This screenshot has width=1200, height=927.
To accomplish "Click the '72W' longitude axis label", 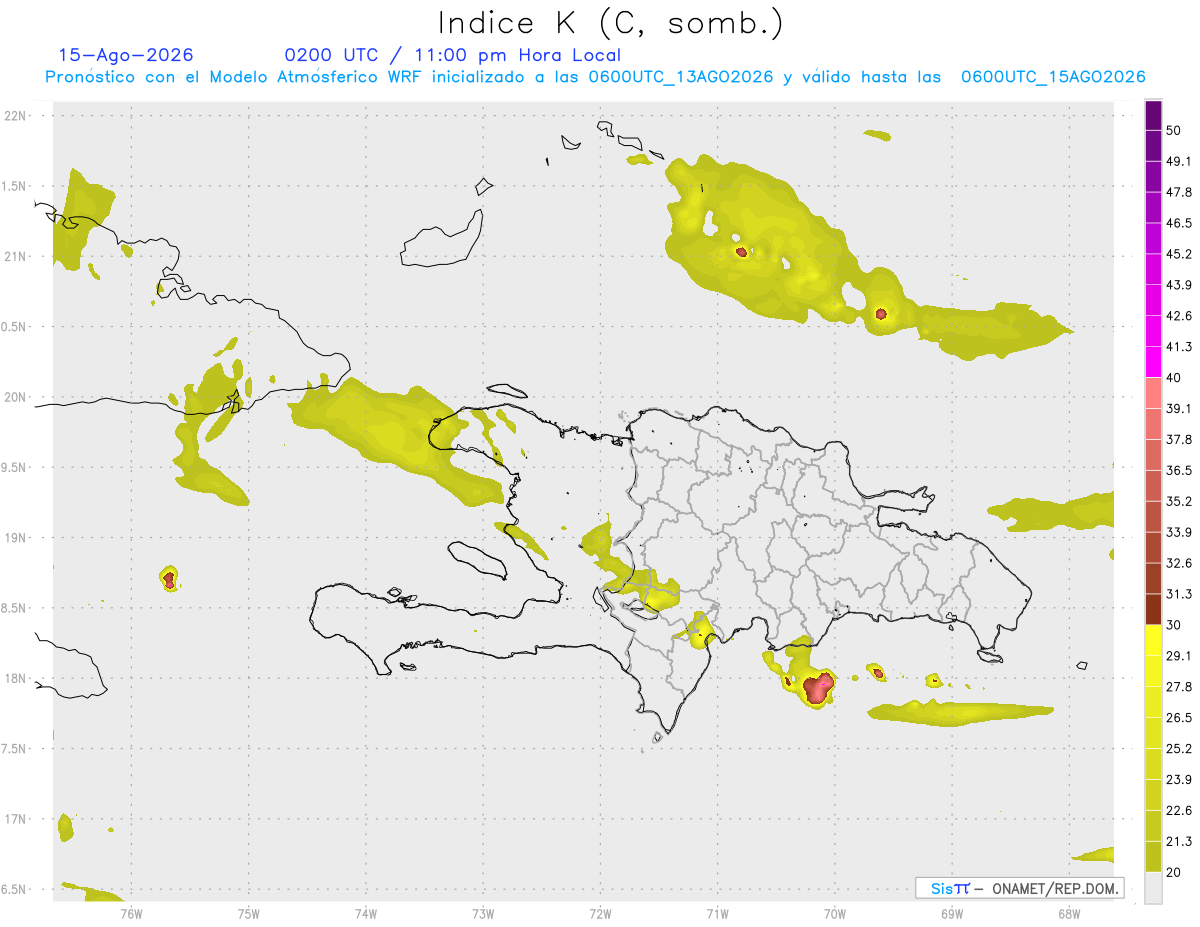I will [600, 914].
